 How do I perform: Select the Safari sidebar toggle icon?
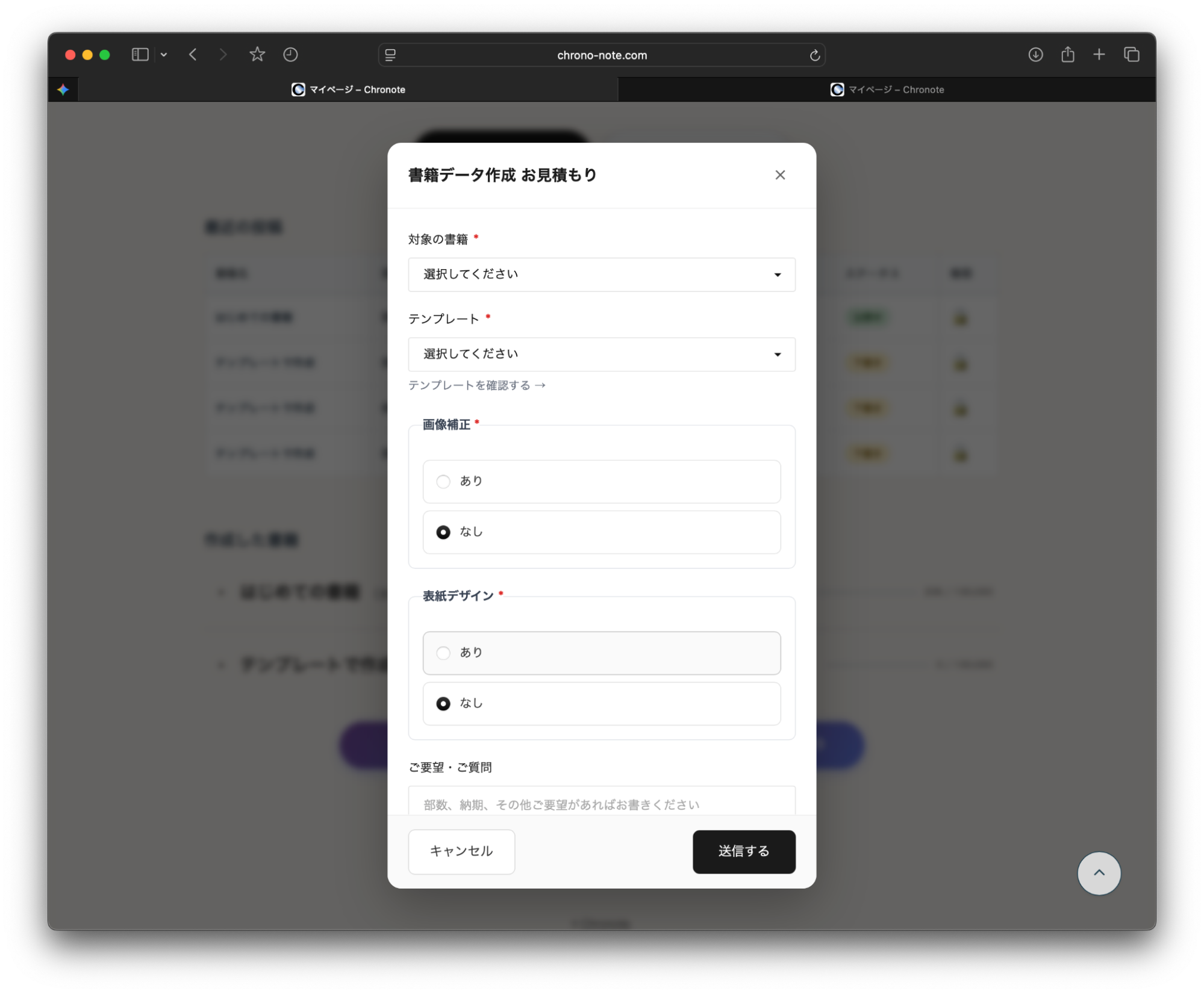click(140, 54)
